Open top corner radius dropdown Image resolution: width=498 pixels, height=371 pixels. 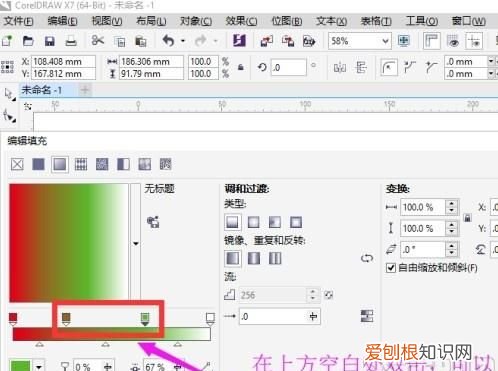coord(491,61)
